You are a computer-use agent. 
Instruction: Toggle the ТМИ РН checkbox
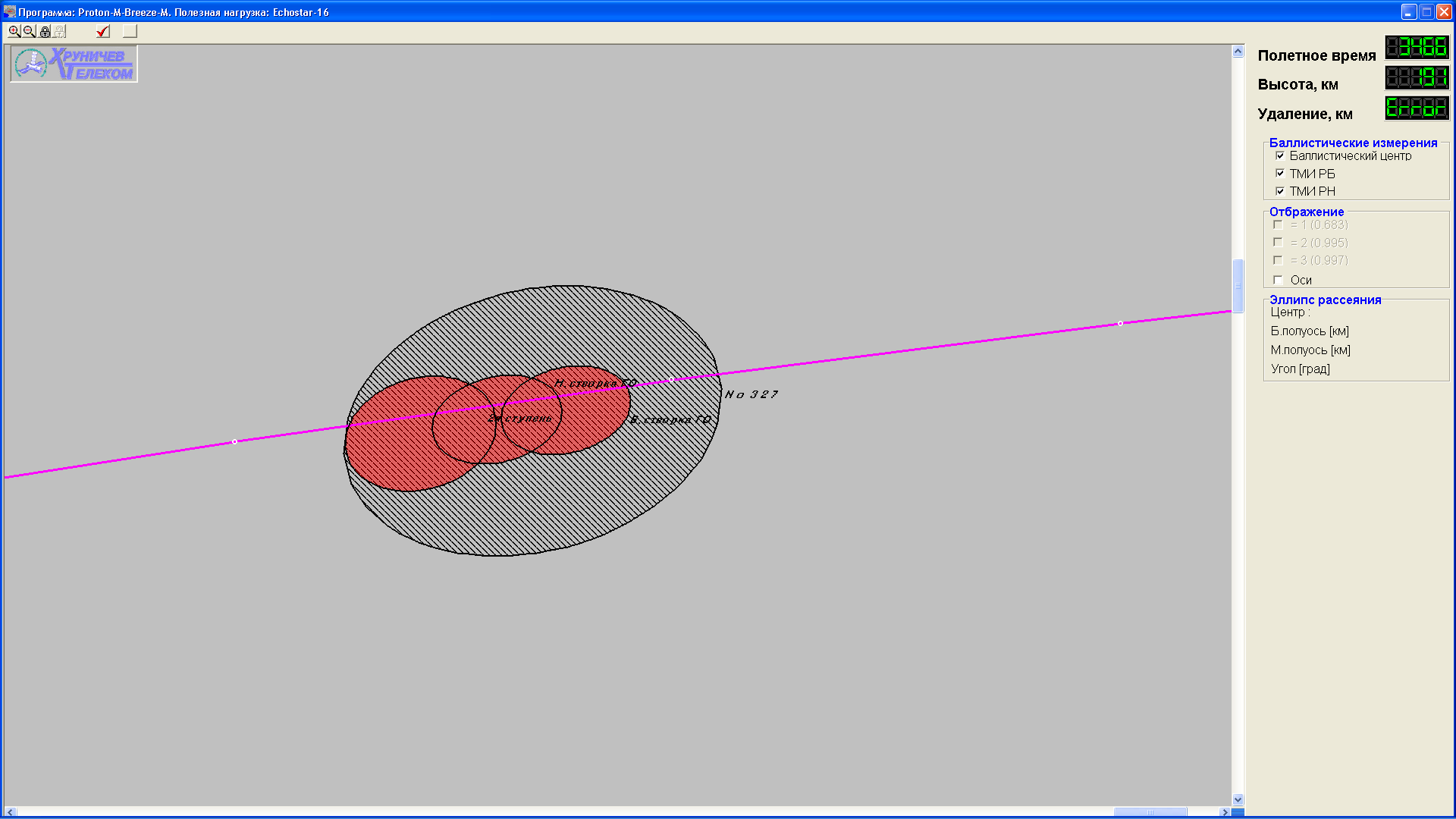1280,191
